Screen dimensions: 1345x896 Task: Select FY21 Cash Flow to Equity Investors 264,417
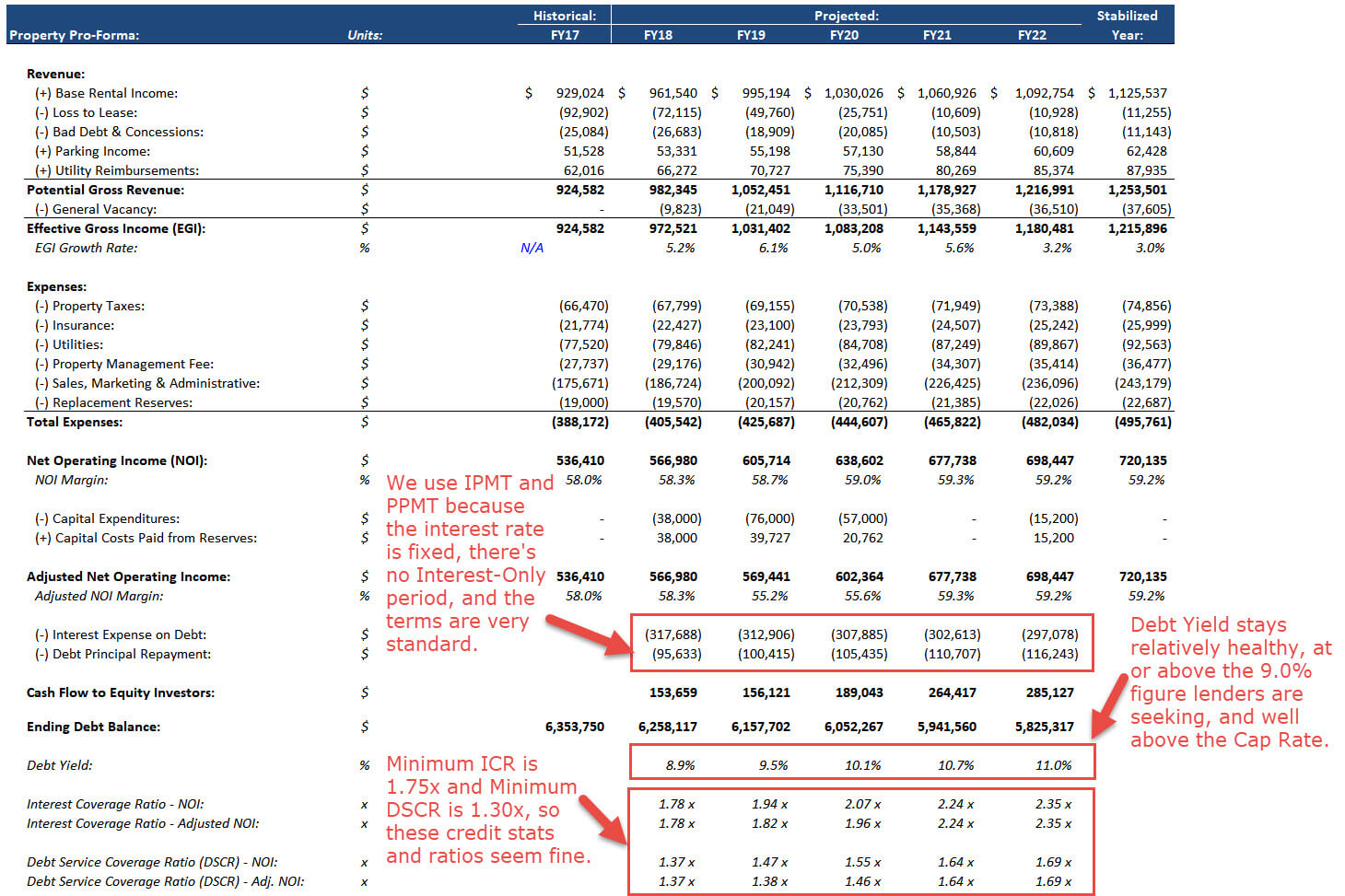click(953, 692)
